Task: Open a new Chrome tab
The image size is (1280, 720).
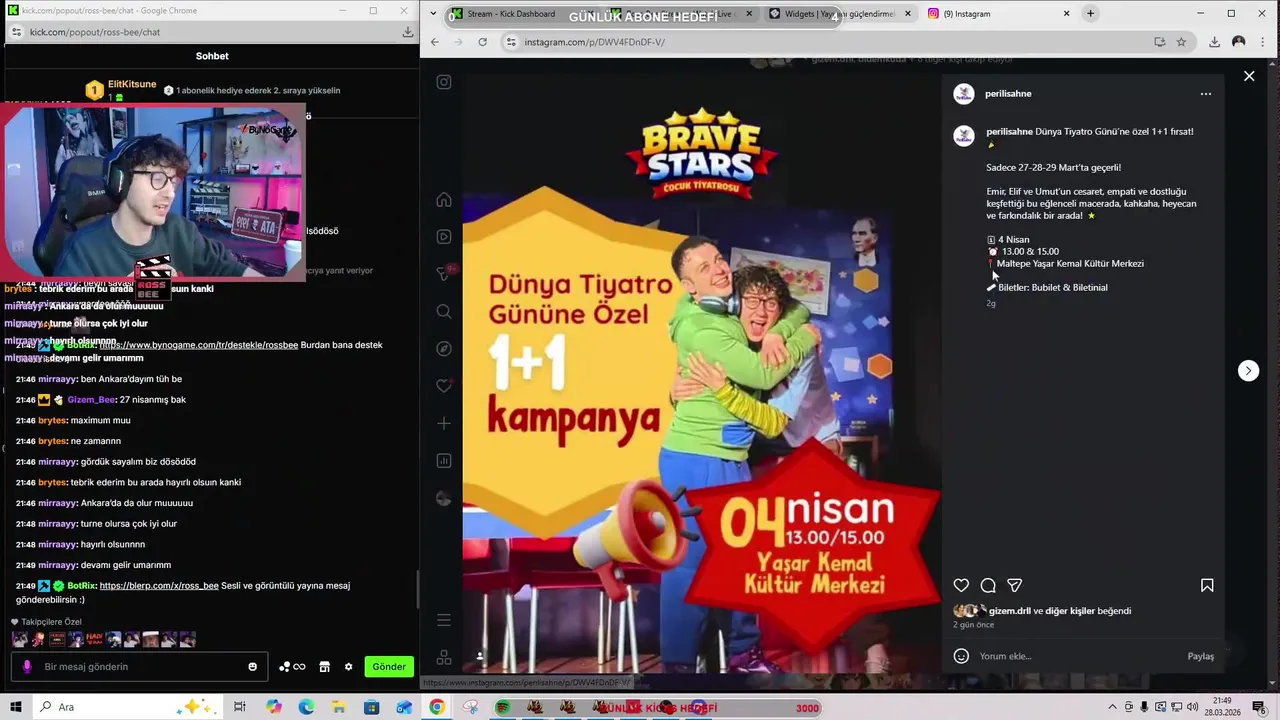Action: click(1090, 14)
